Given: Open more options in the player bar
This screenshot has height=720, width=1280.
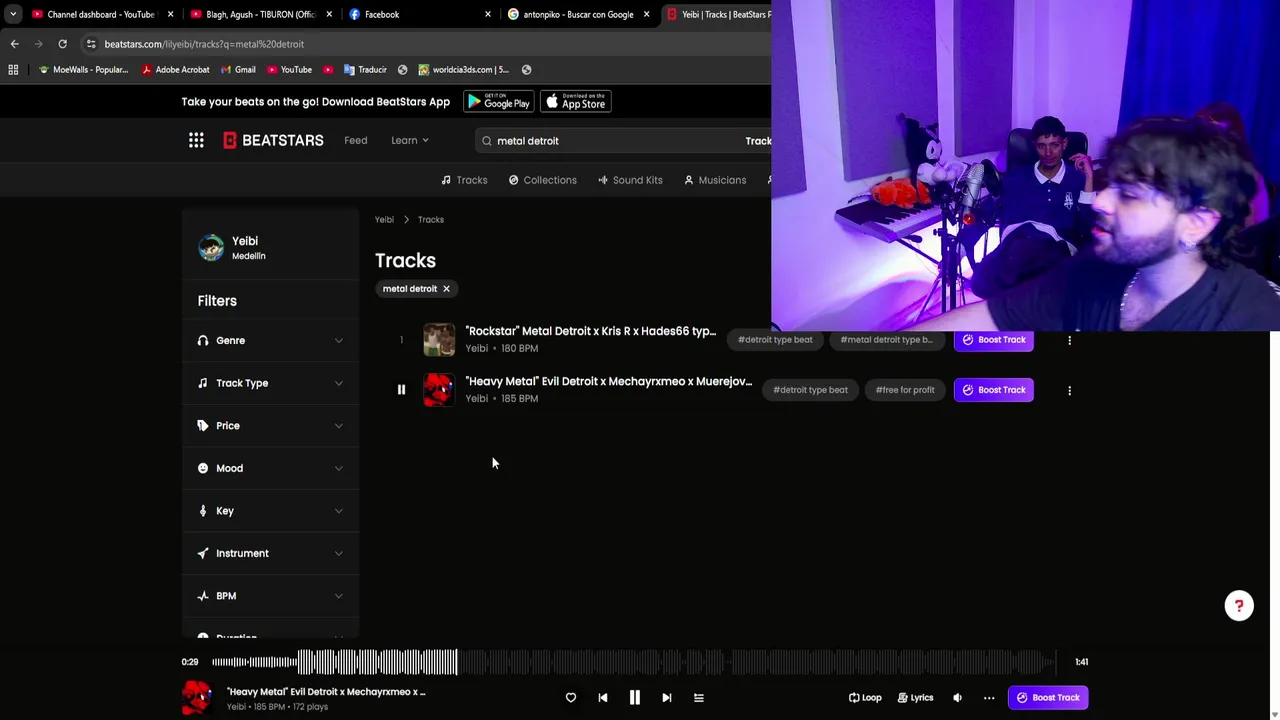Looking at the screenshot, I should (989, 698).
